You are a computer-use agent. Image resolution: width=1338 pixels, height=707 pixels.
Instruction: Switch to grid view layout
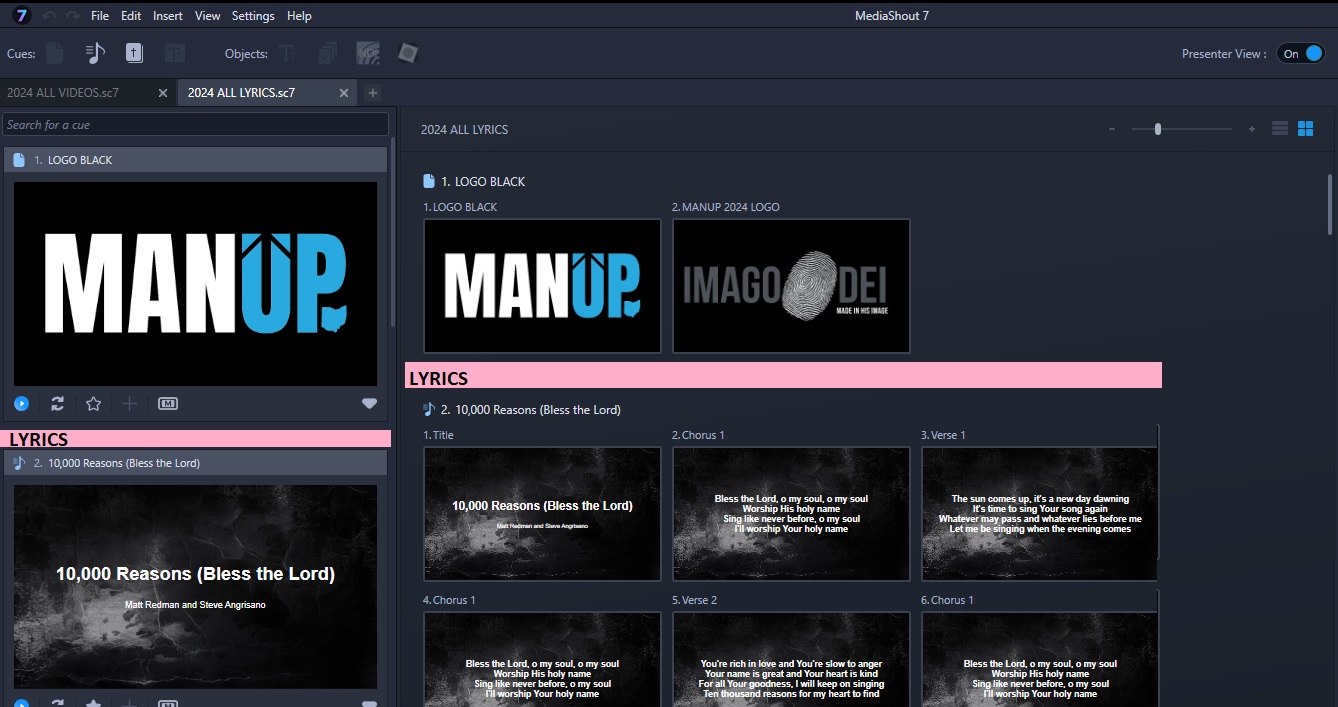tap(1305, 129)
